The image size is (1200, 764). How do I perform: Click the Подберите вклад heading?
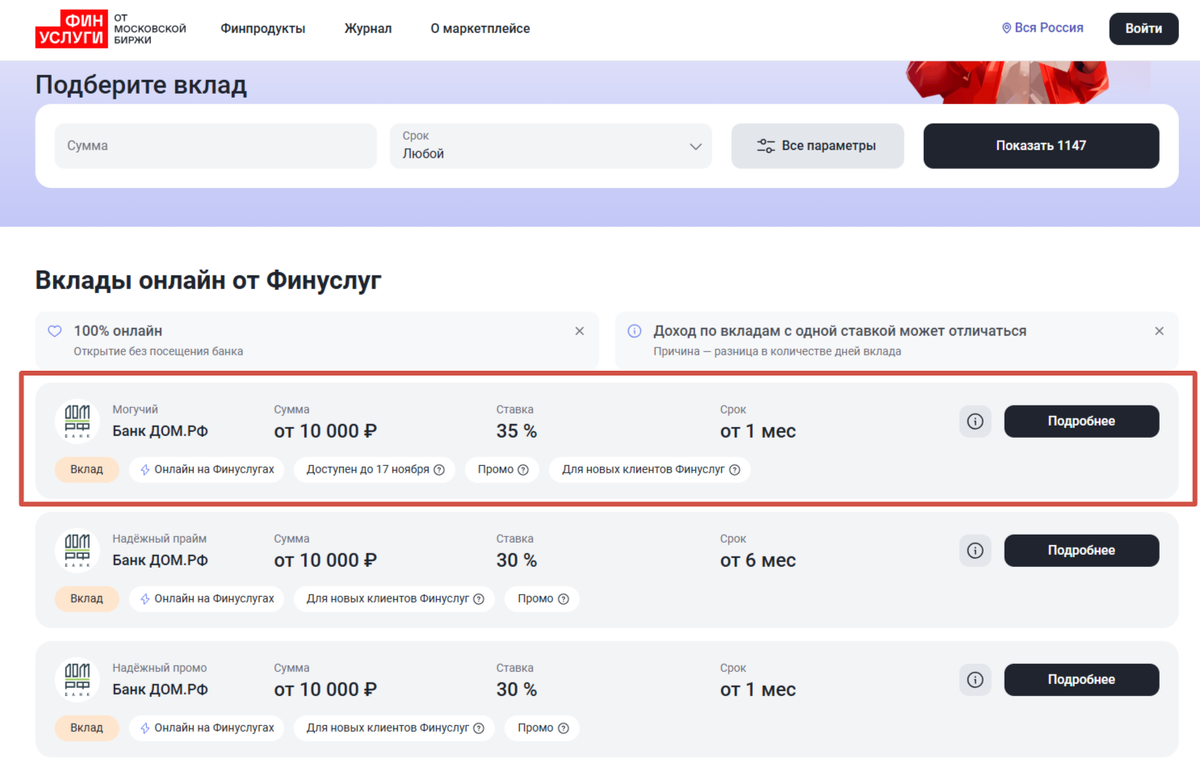[141, 85]
